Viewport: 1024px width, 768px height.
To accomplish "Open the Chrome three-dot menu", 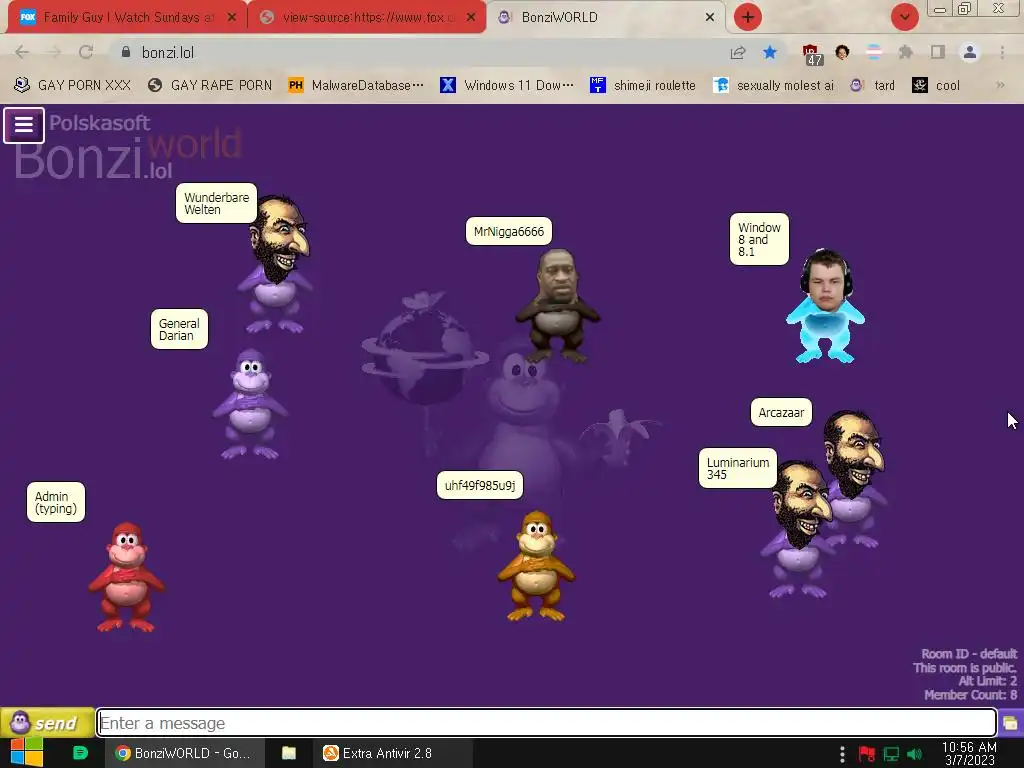I will [x=1002, y=52].
